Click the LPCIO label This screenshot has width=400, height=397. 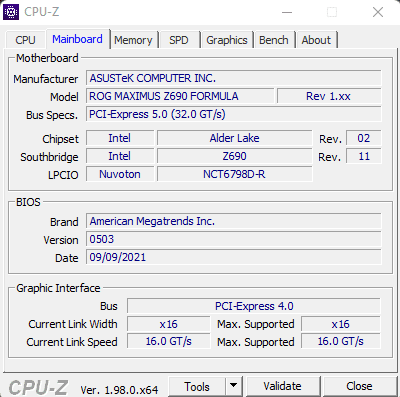[x=63, y=175]
